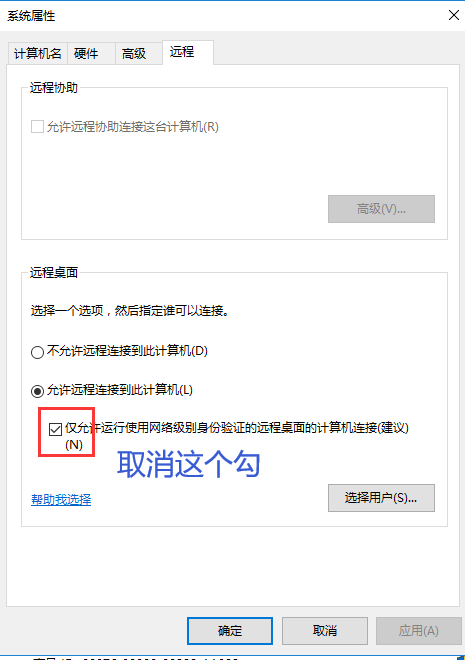
Task: Open the 帮助我选择 help link
Action: pos(61,500)
